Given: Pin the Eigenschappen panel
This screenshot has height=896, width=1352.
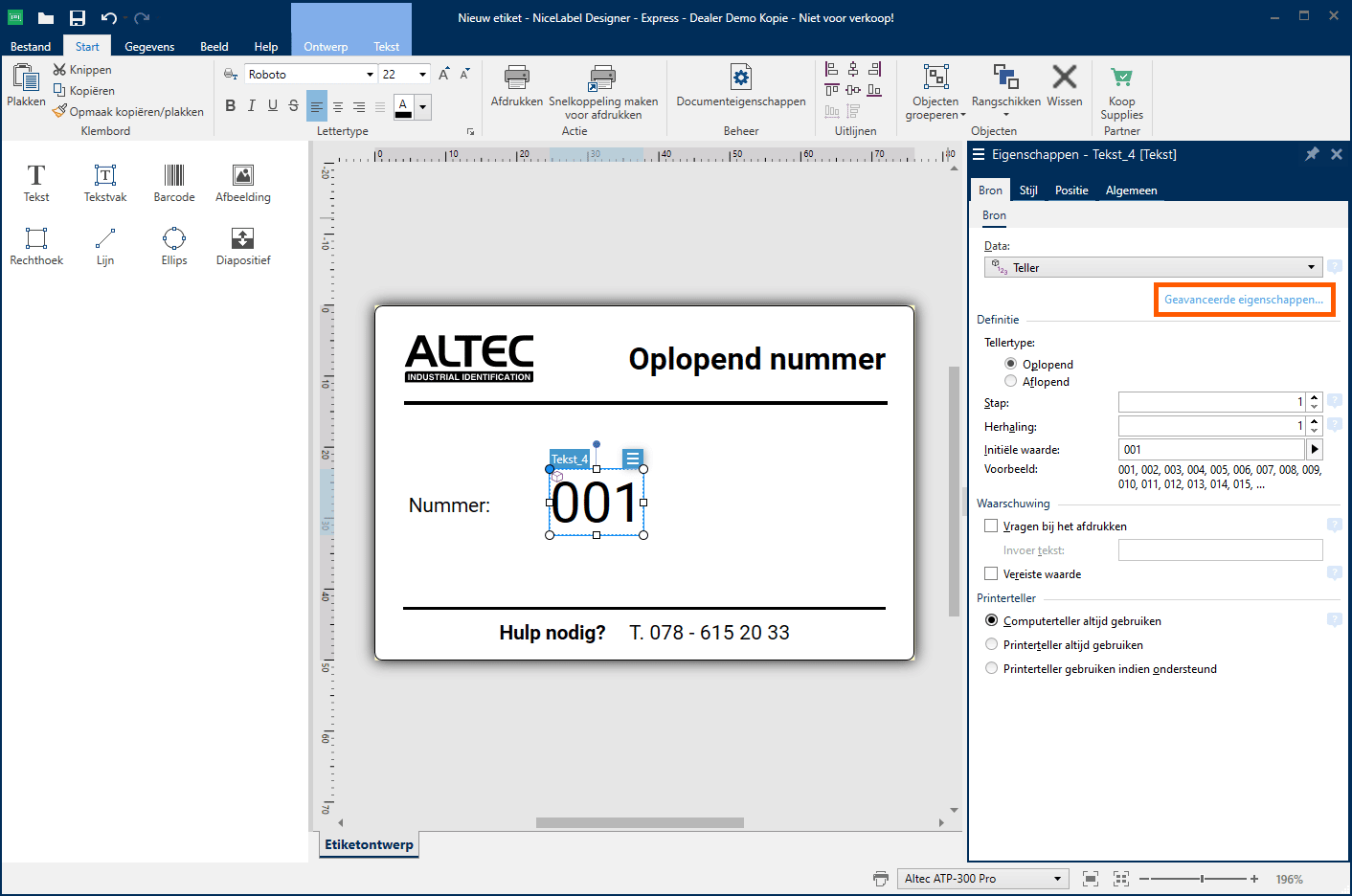Looking at the screenshot, I should click(1312, 154).
